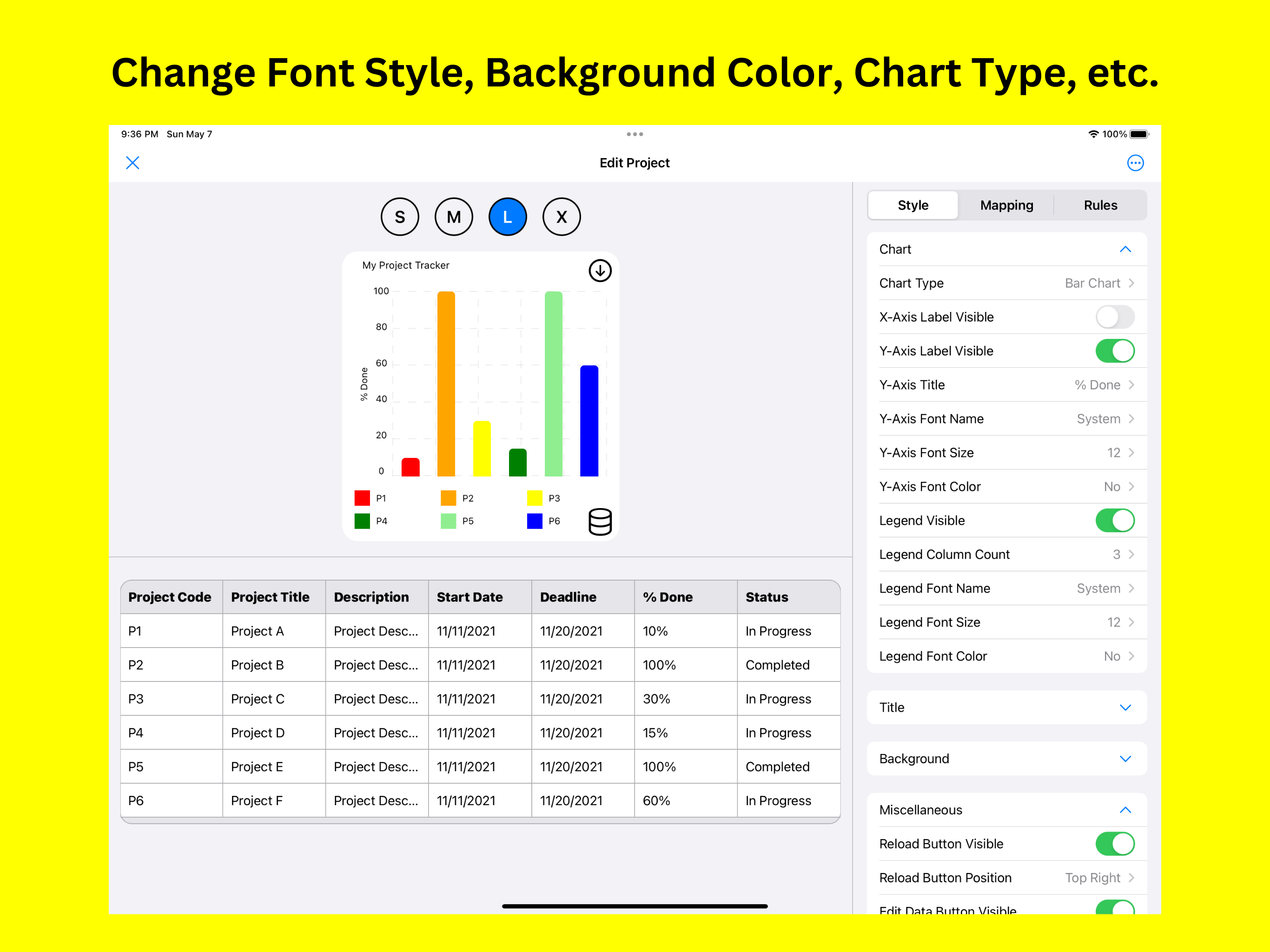Tap the home indicator bar
This screenshot has width=1270, height=952.
[635, 906]
